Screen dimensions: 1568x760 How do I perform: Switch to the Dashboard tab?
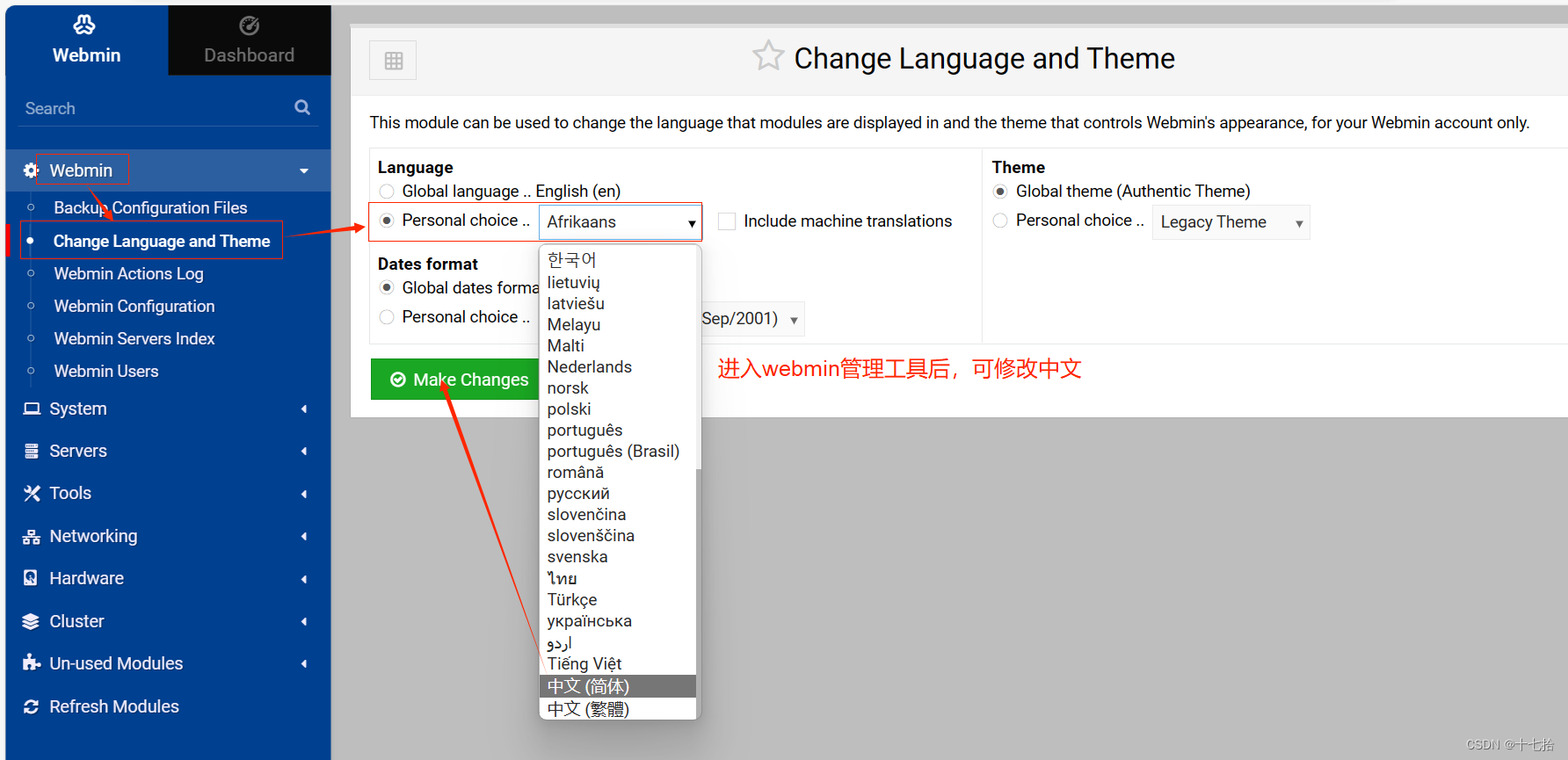pos(250,40)
